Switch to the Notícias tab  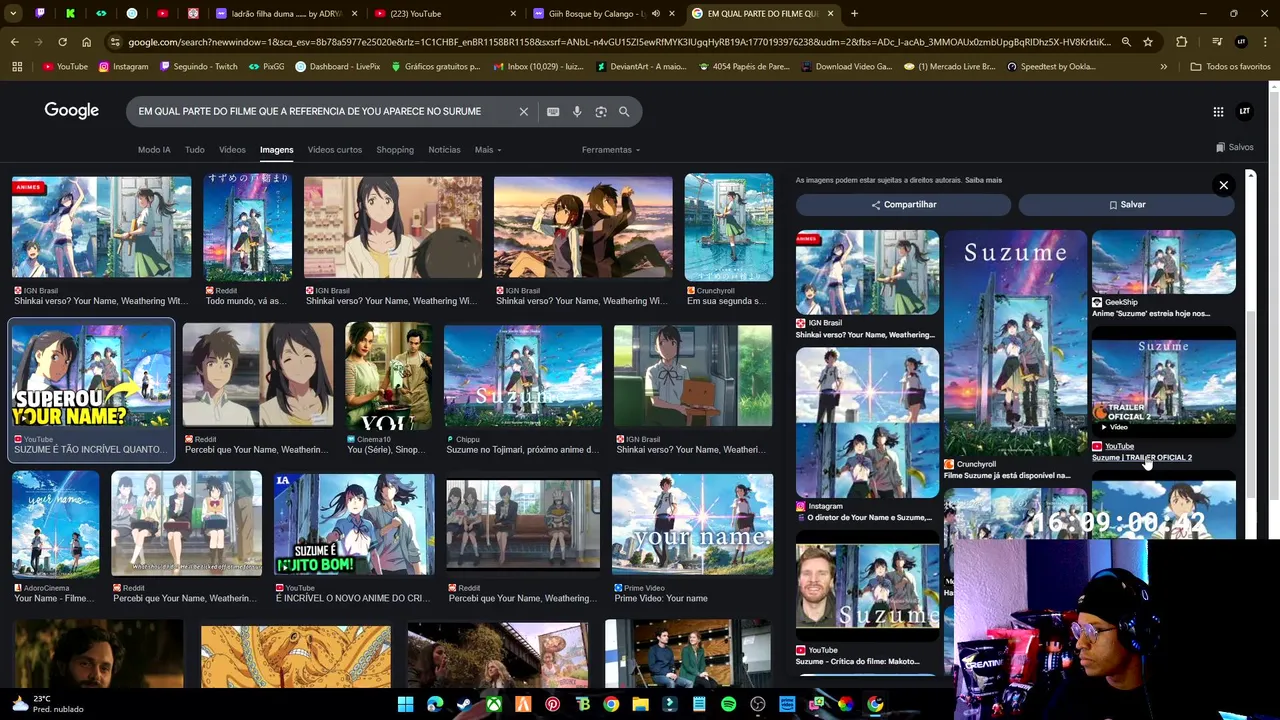[x=444, y=150]
